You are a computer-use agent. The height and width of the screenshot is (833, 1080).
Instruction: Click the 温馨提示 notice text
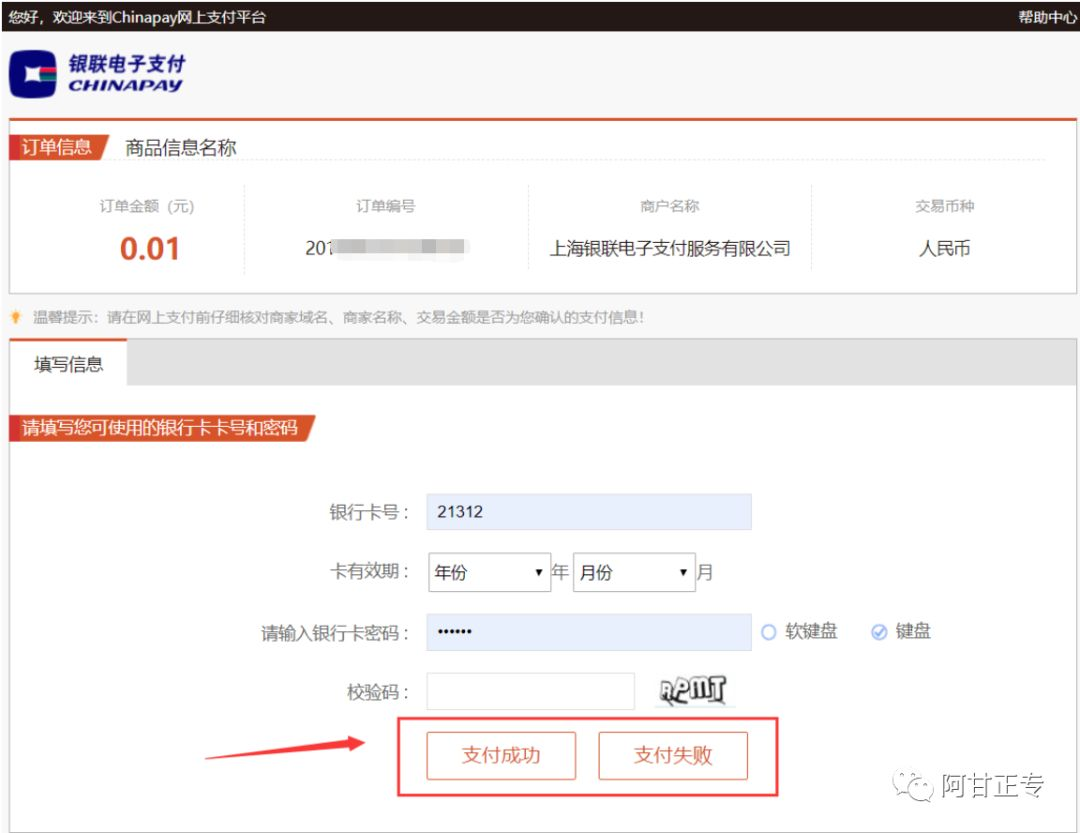(338, 317)
